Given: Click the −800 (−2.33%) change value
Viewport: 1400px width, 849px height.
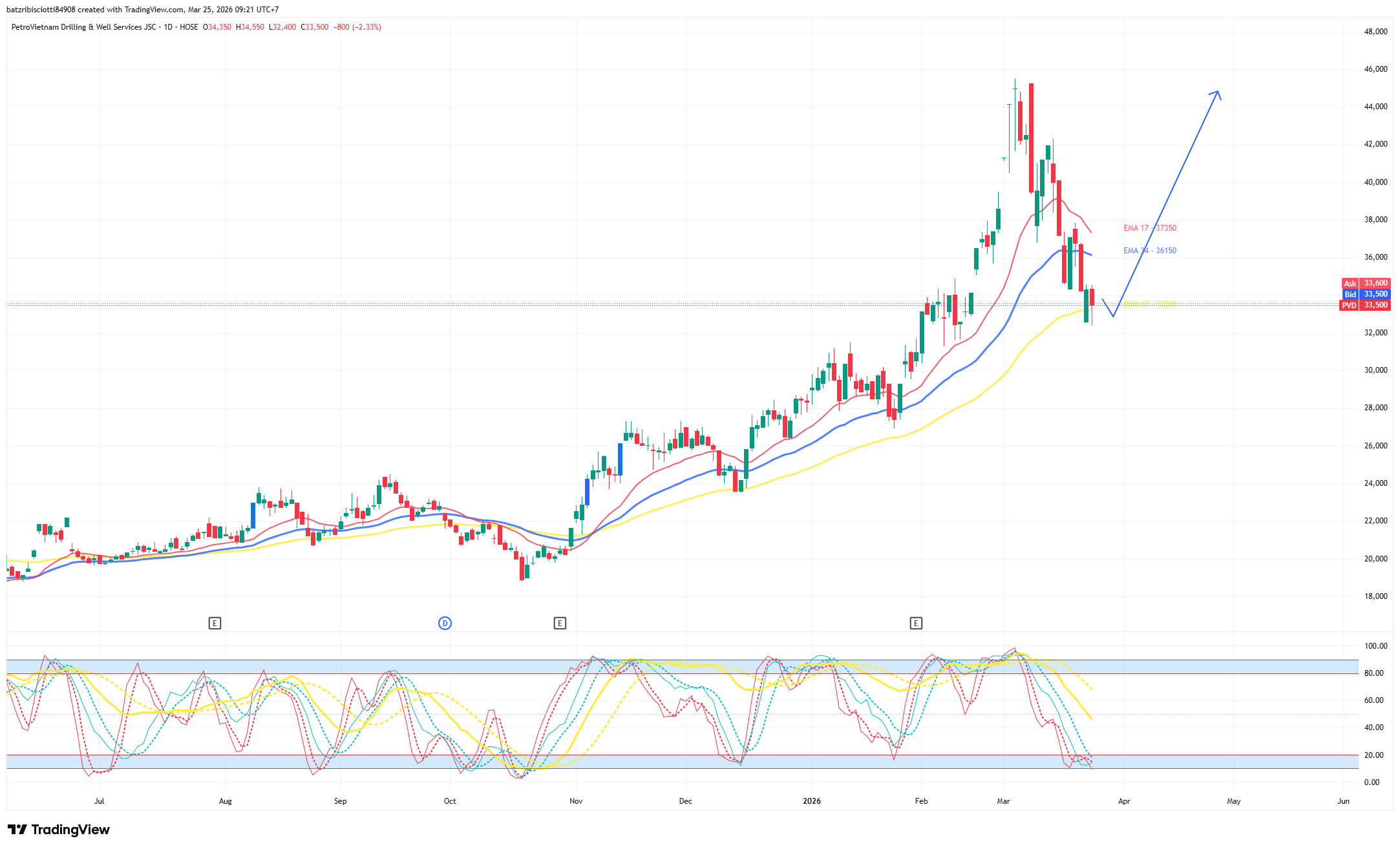Looking at the screenshot, I should pyautogui.click(x=357, y=27).
